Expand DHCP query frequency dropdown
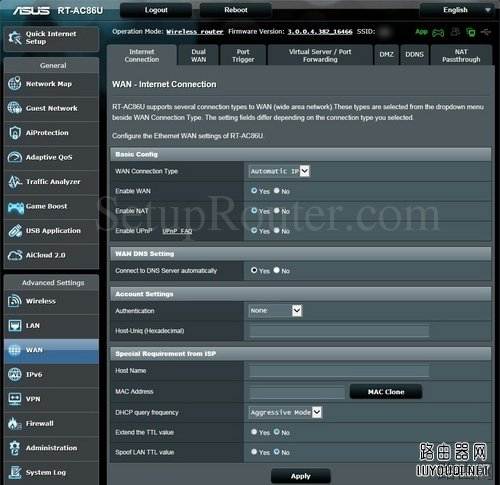This screenshot has height=485, width=500. click(x=285, y=412)
